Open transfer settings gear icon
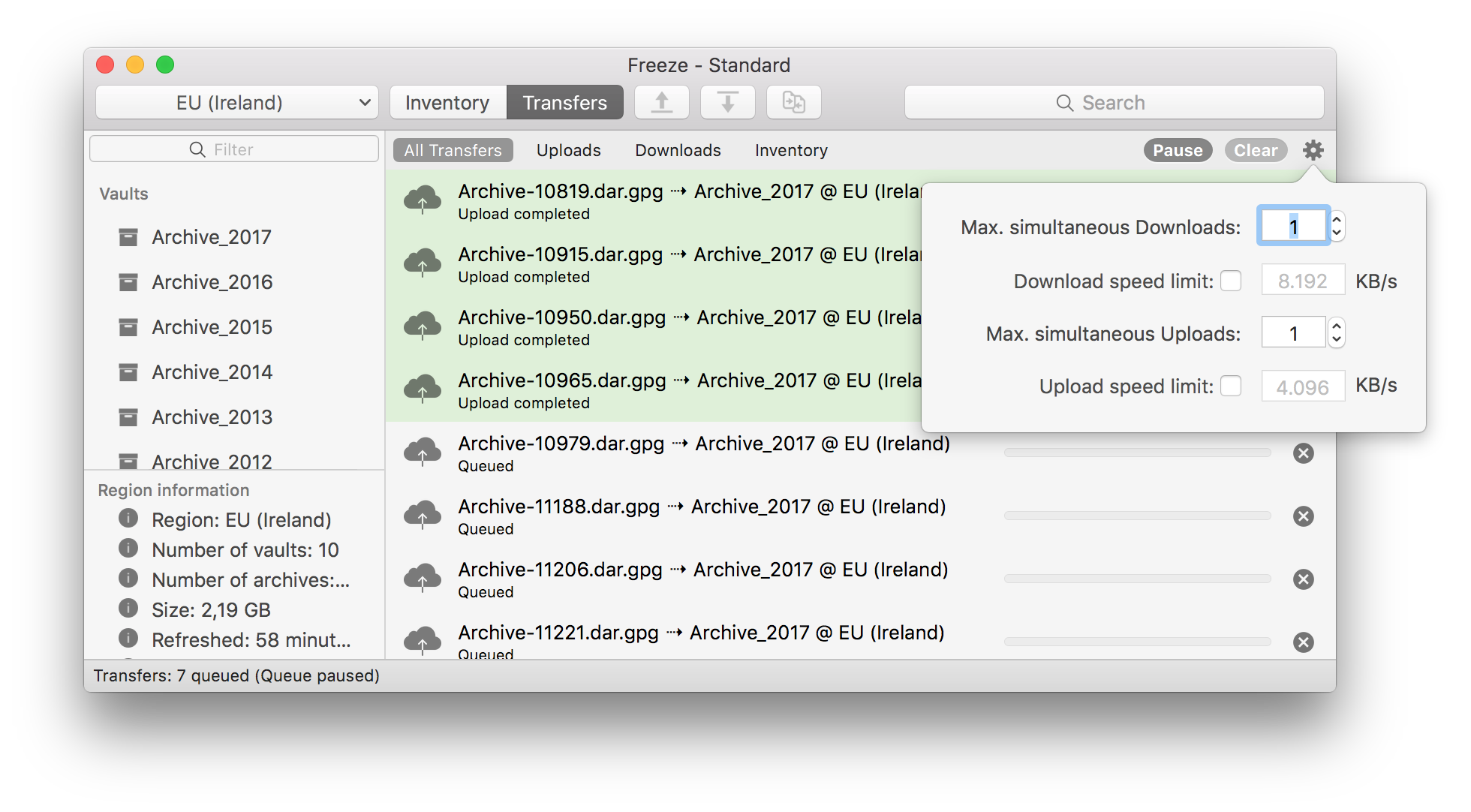The image size is (1471, 812). [x=1313, y=150]
